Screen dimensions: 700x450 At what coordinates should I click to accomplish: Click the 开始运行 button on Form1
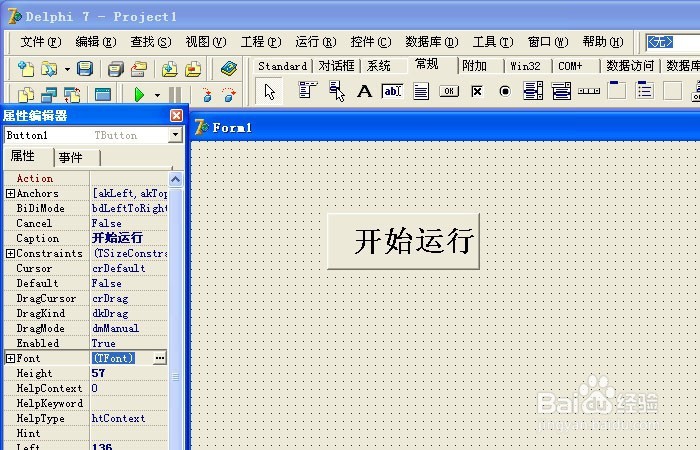(x=403, y=241)
